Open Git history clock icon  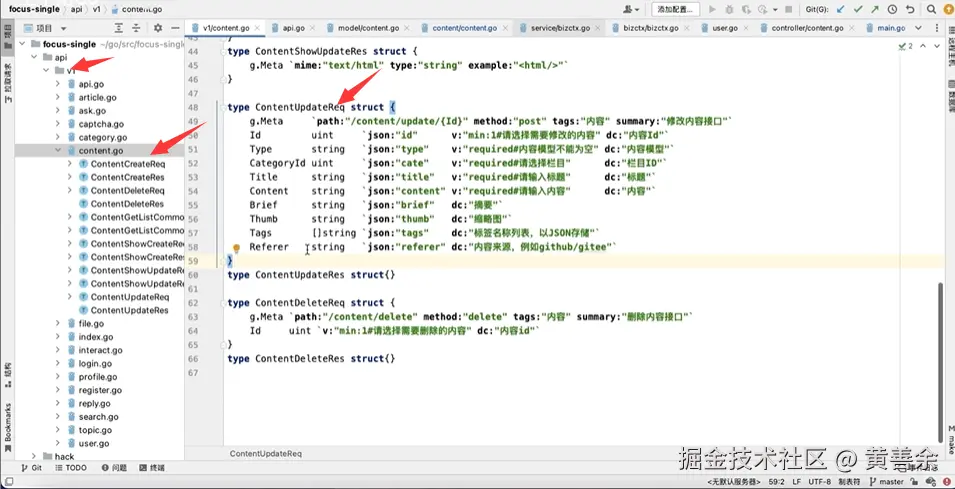(x=892, y=10)
